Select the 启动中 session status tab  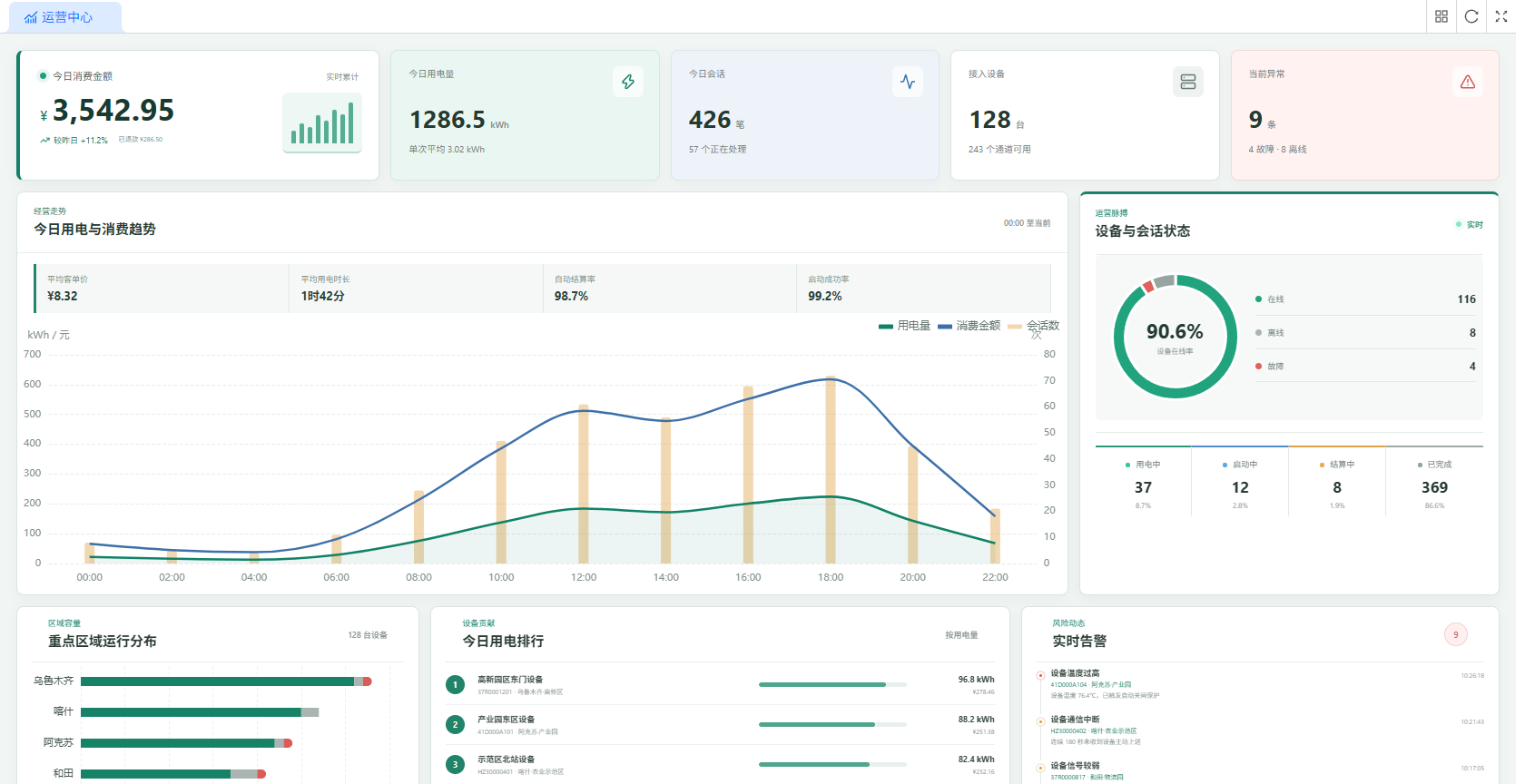click(1240, 482)
